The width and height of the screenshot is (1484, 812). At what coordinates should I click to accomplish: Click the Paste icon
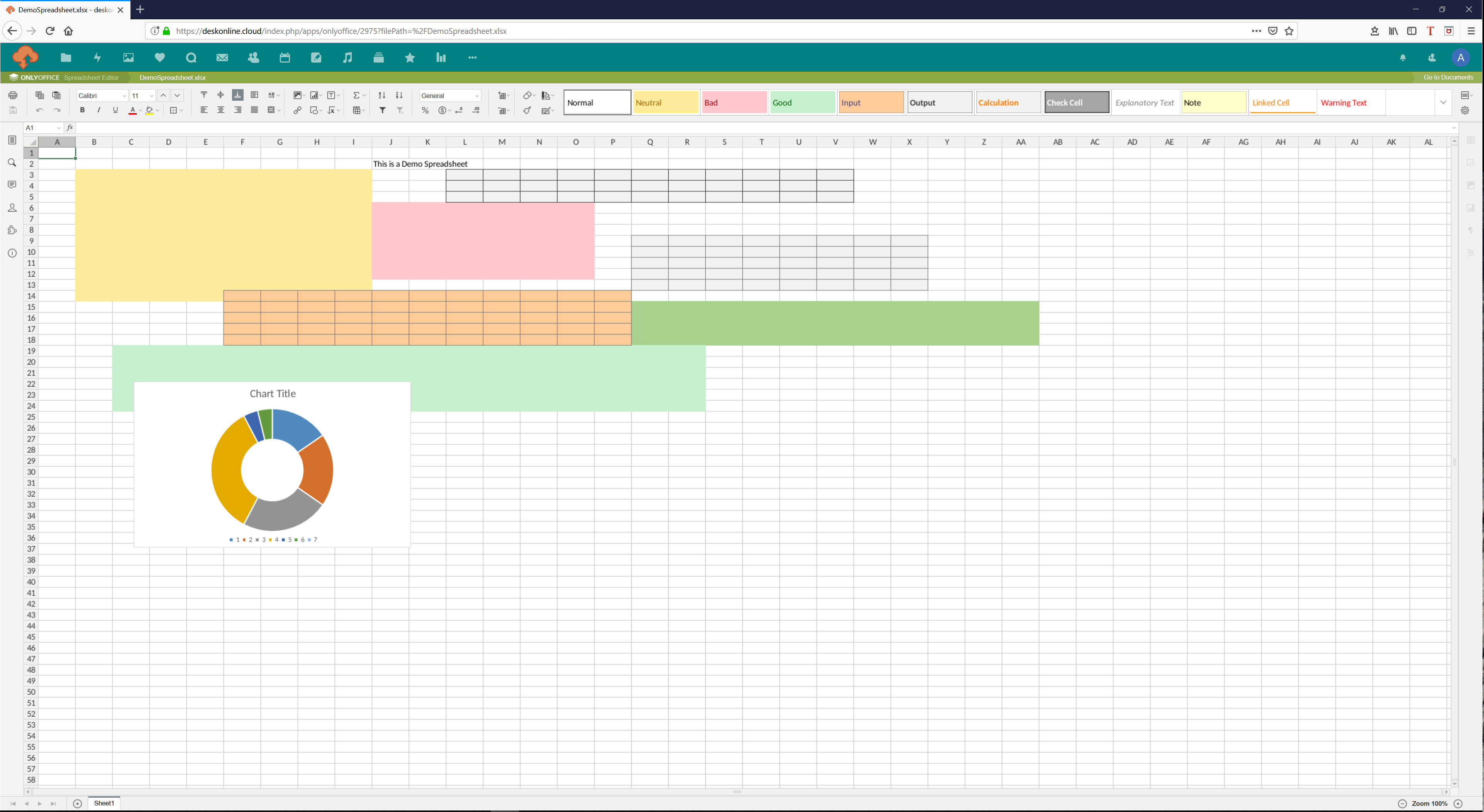tap(56, 95)
